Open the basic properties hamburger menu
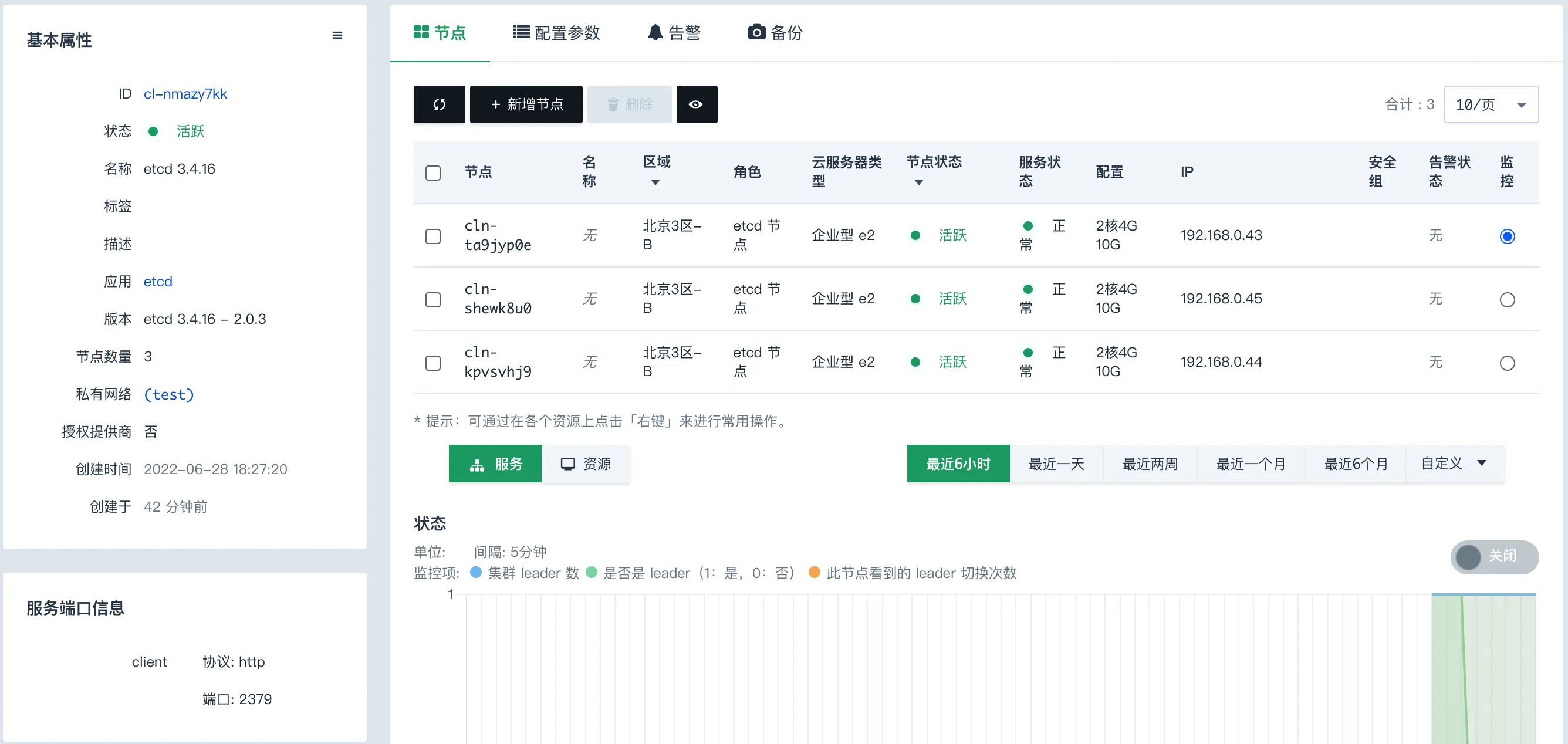 click(x=337, y=35)
